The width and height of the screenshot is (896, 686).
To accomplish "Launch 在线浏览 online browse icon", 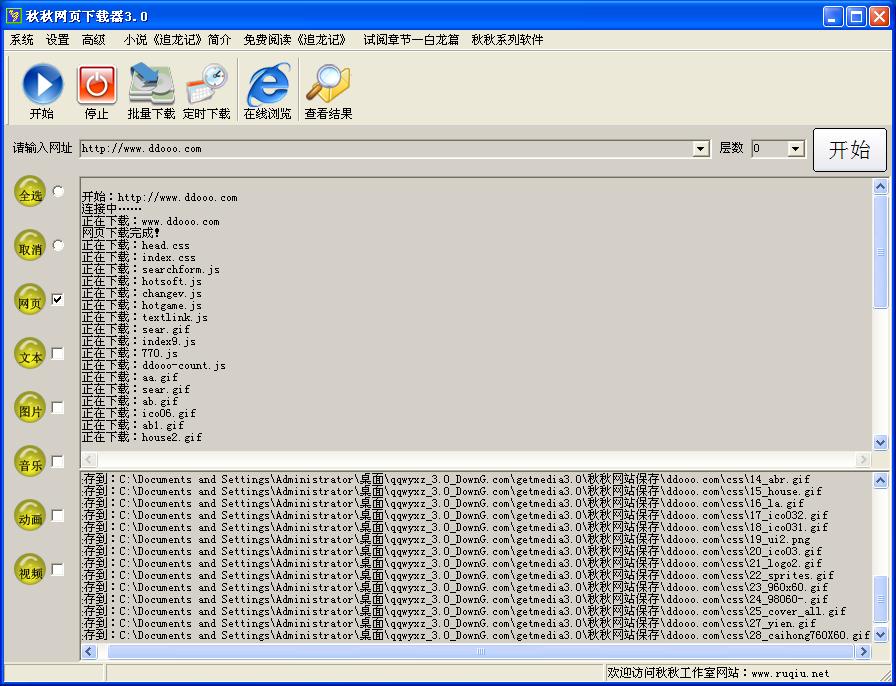I will pos(267,85).
